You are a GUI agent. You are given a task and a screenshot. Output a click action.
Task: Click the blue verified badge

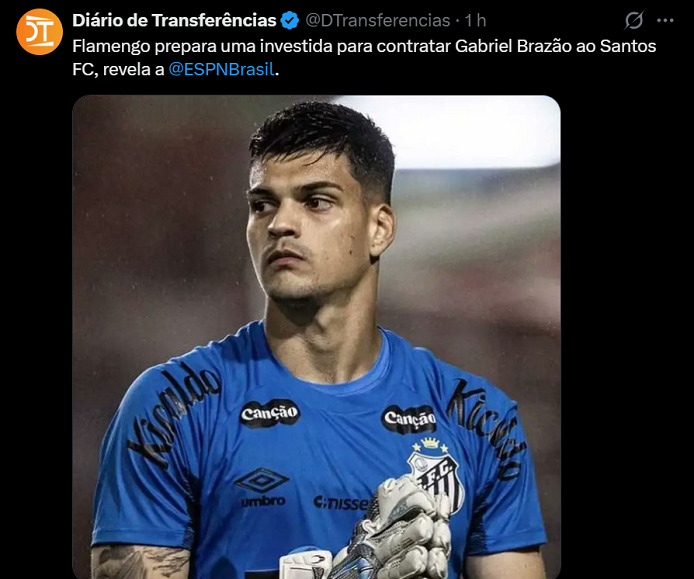[x=290, y=21]
